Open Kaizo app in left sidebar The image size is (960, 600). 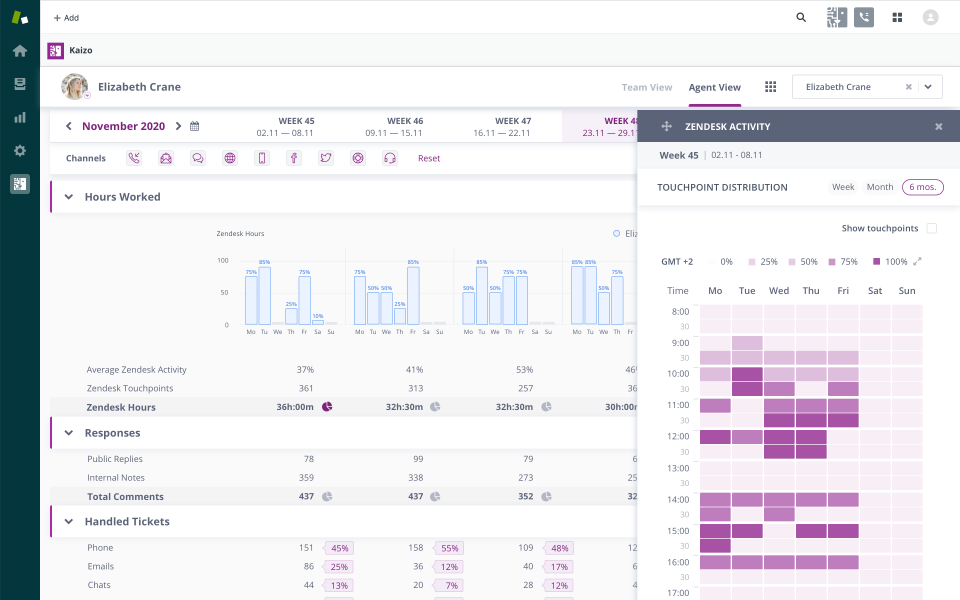click(19, 184)
